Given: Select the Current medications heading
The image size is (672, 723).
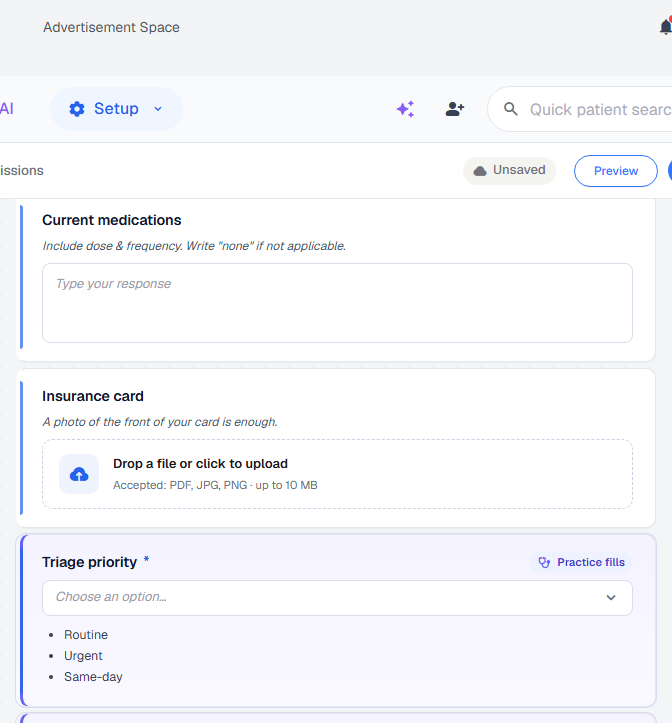Looking at the screenshot, I should 112,220.
